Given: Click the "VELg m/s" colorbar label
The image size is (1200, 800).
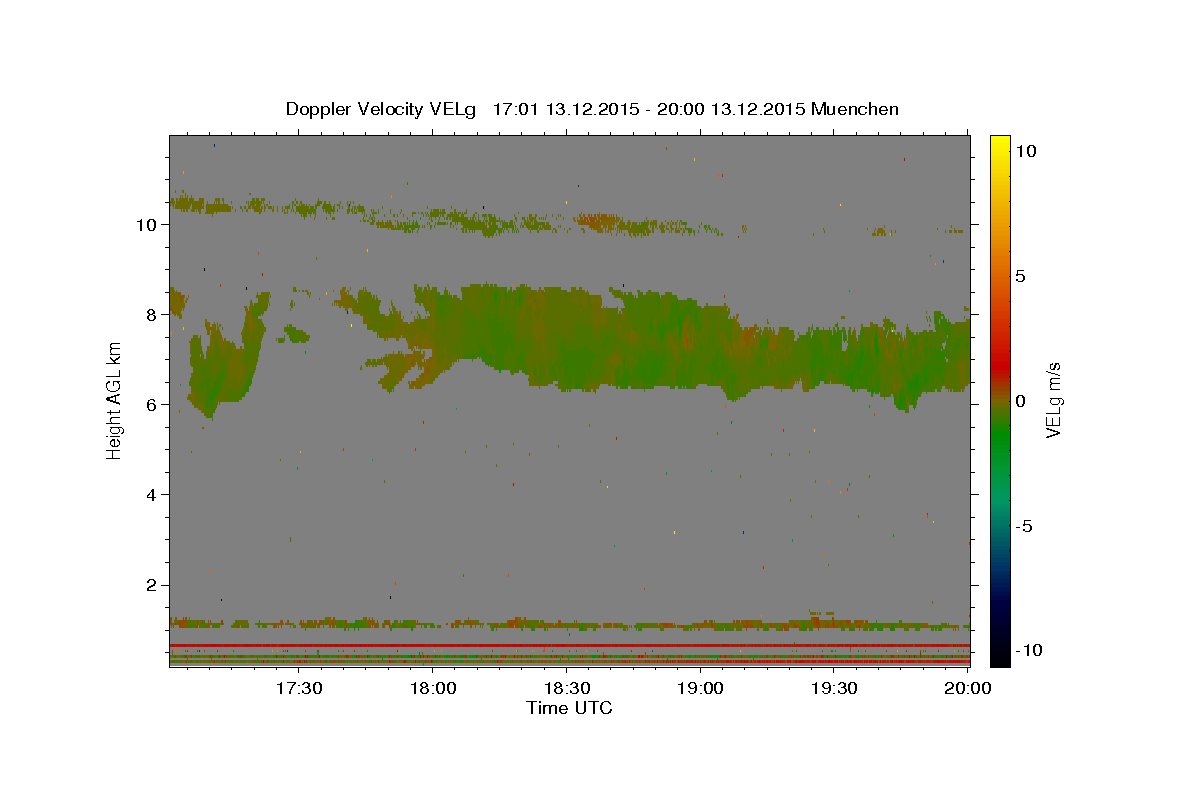Looking at the screenshot, I should 1053,401.
